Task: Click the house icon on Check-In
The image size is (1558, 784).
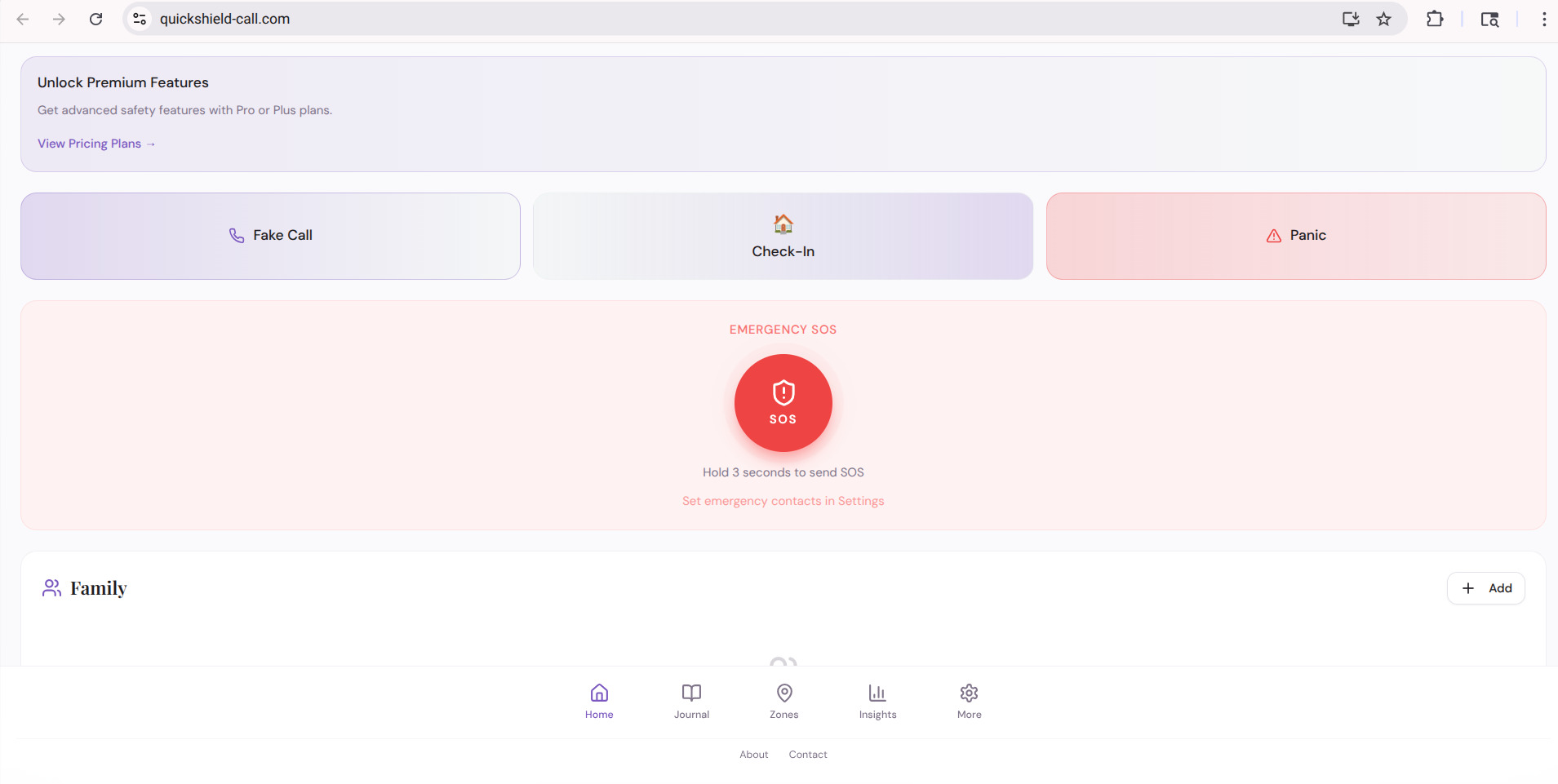Action: [783, 224]
